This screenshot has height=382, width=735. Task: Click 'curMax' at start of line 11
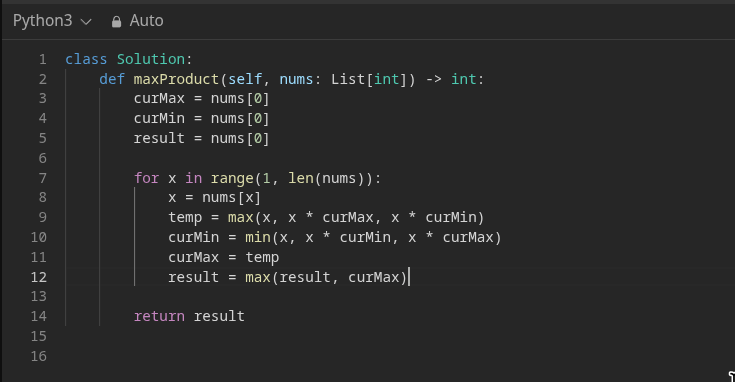point(194,257)
